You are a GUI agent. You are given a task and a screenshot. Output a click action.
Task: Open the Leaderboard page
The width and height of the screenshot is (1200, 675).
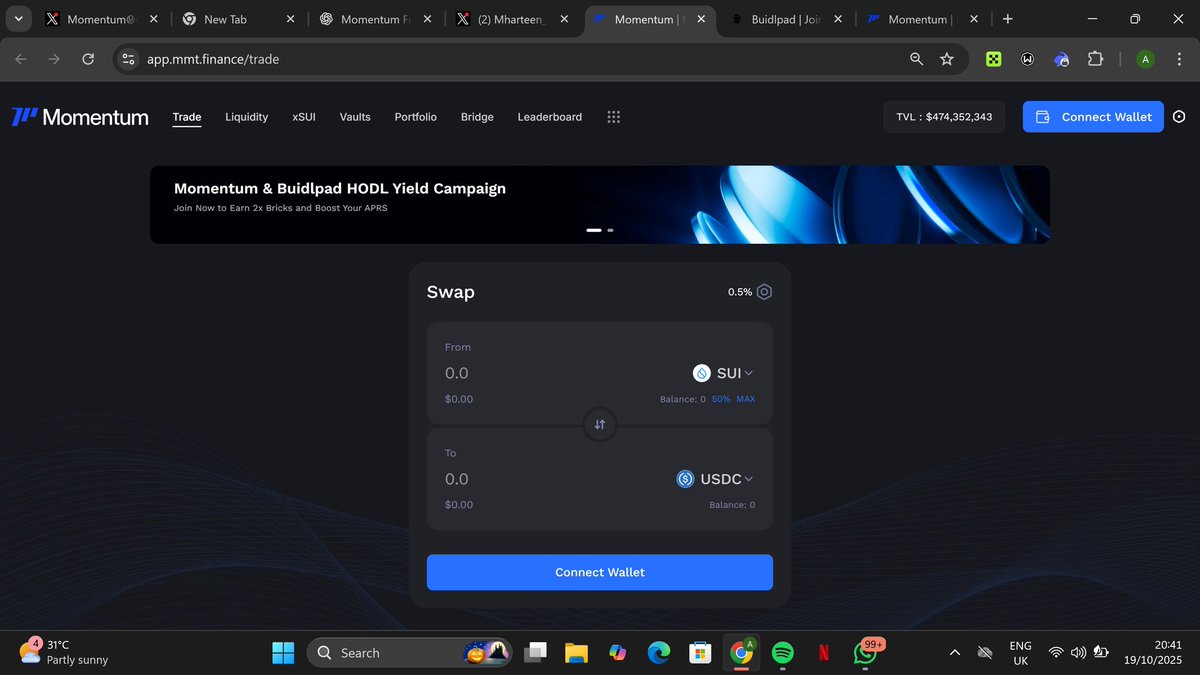point(550,117)
